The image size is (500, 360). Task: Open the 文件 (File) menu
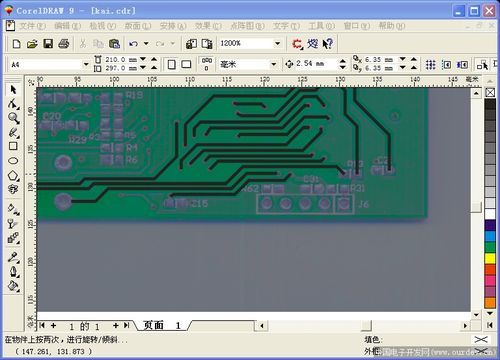pos(32,26)
